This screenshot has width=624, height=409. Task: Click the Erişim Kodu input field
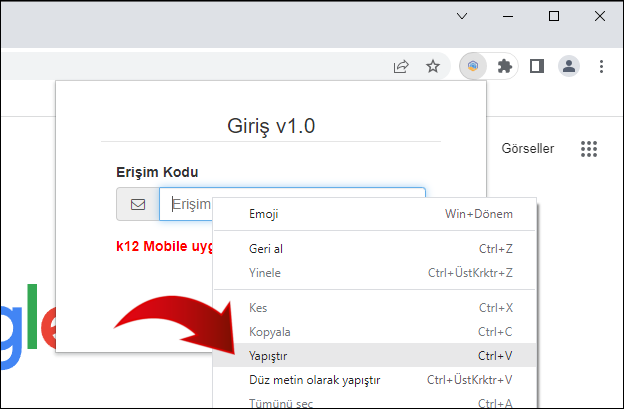click(190, 204)
